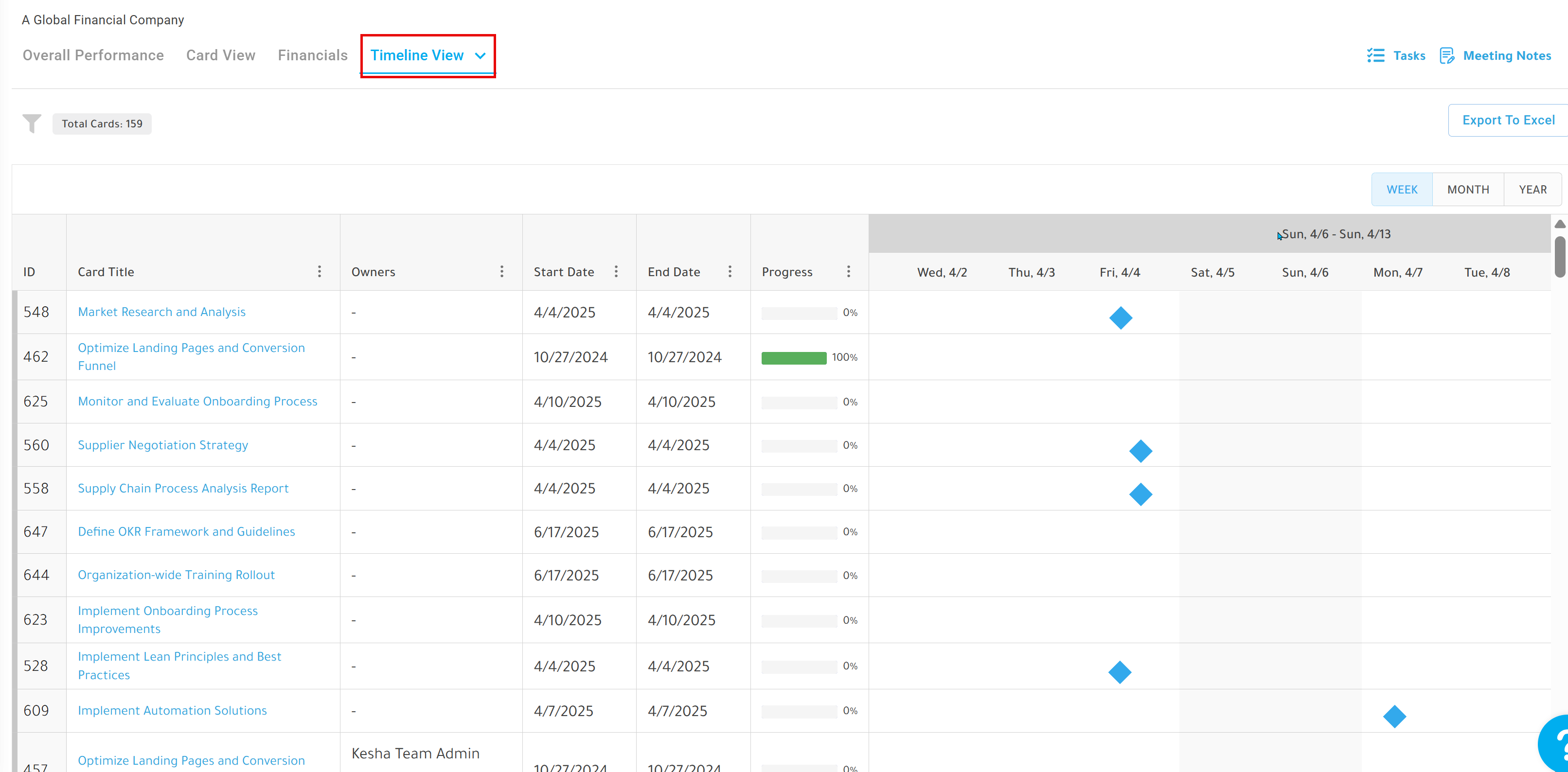Open End Date column options menu
The width and height of the screenshot is (1568, 772).
pyautogui.click(x=730, y=271)
